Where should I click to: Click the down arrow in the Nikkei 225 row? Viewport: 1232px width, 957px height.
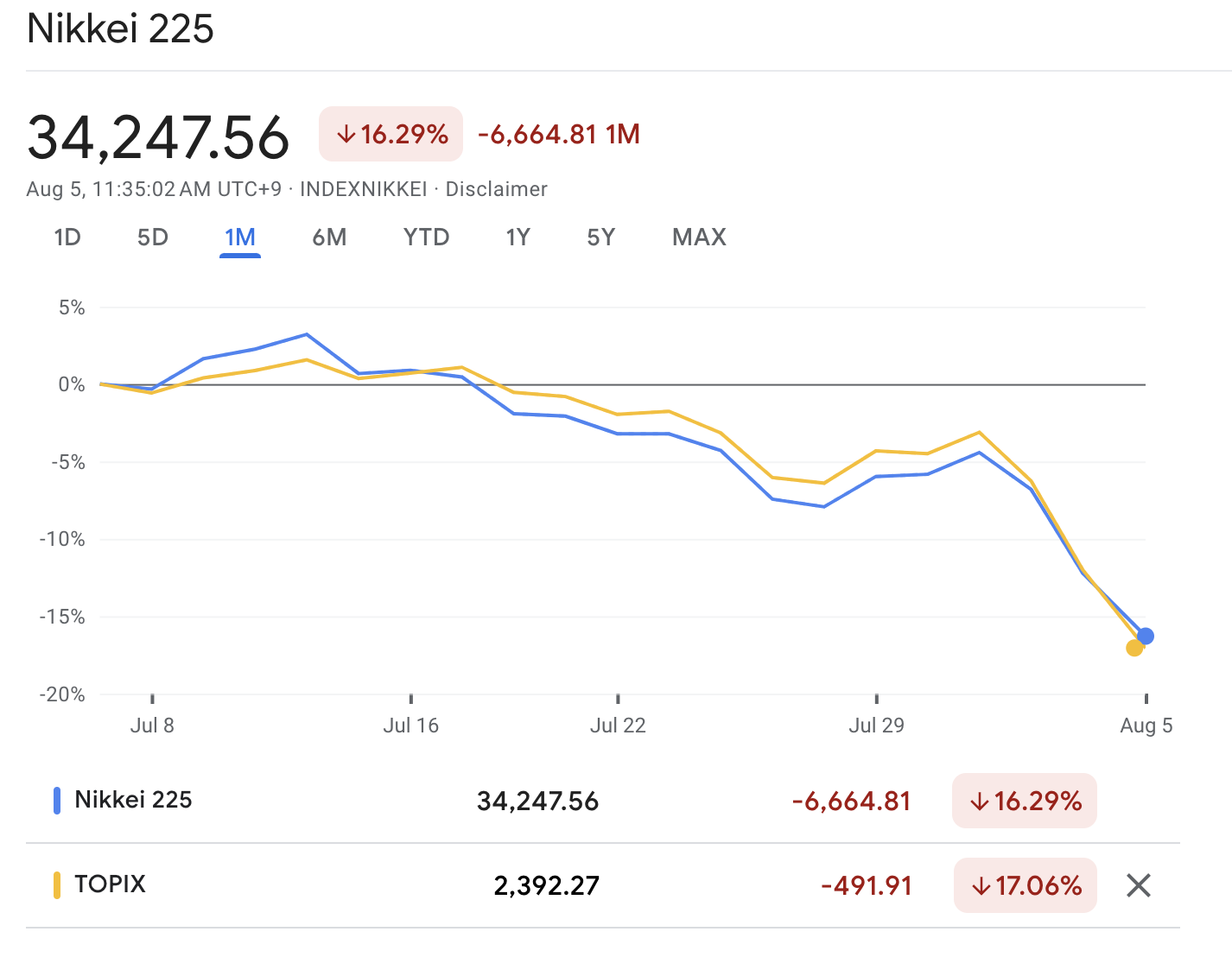[978, 802]
